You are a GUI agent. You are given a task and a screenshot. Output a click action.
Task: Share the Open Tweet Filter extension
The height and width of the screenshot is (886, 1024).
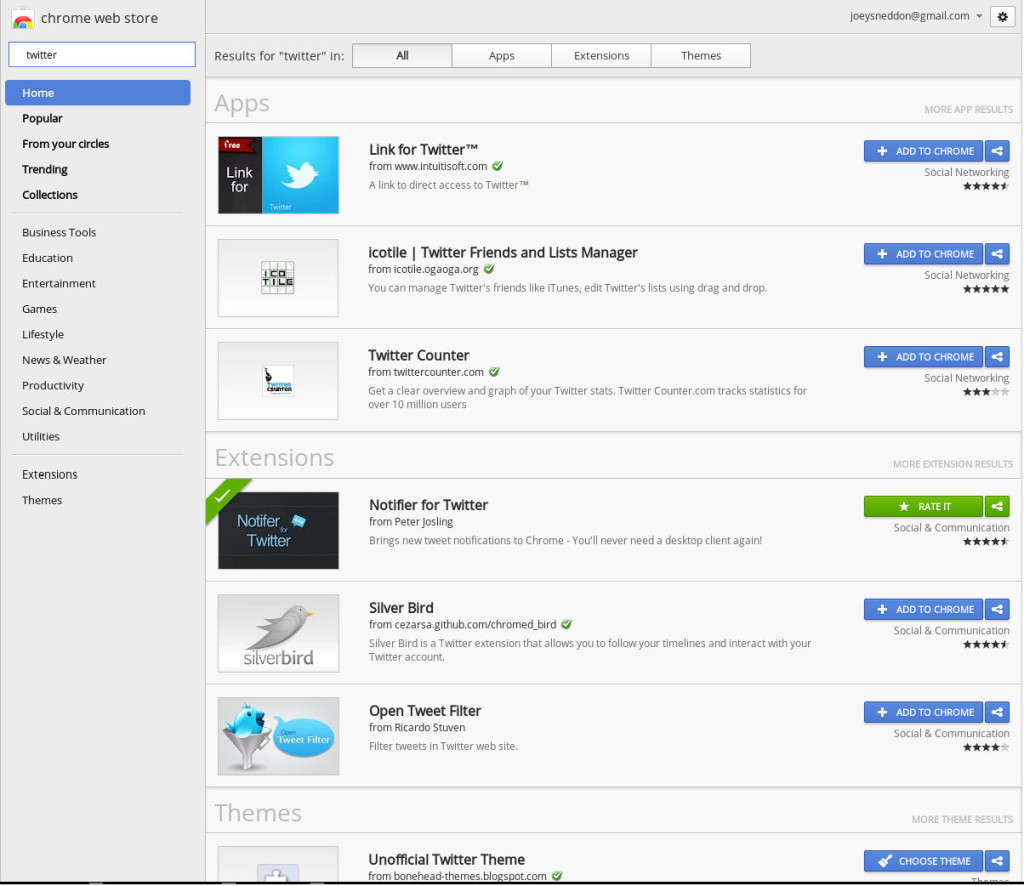point(997,712)
